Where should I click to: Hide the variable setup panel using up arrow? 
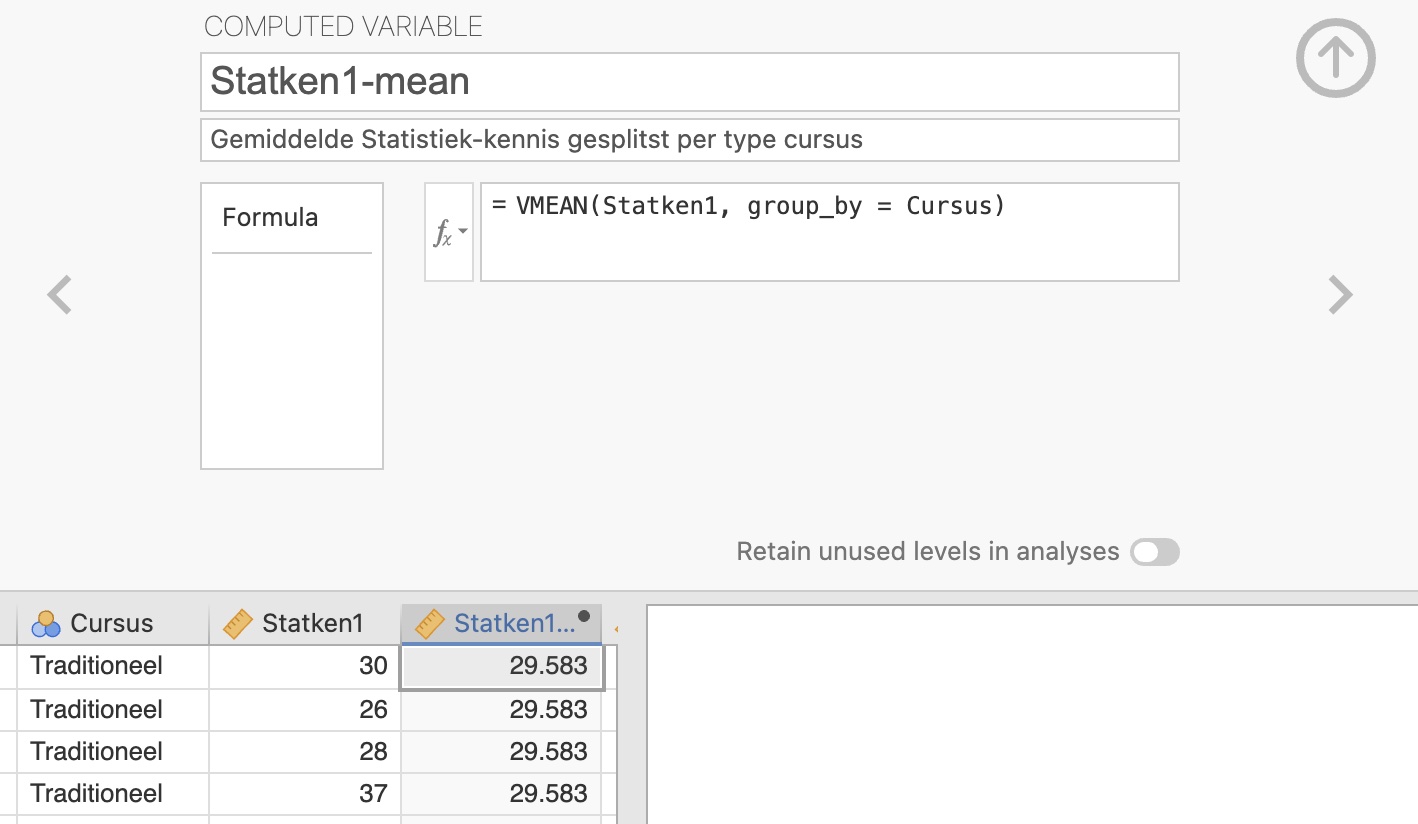pyautogui.click(x=1335, y=58)
